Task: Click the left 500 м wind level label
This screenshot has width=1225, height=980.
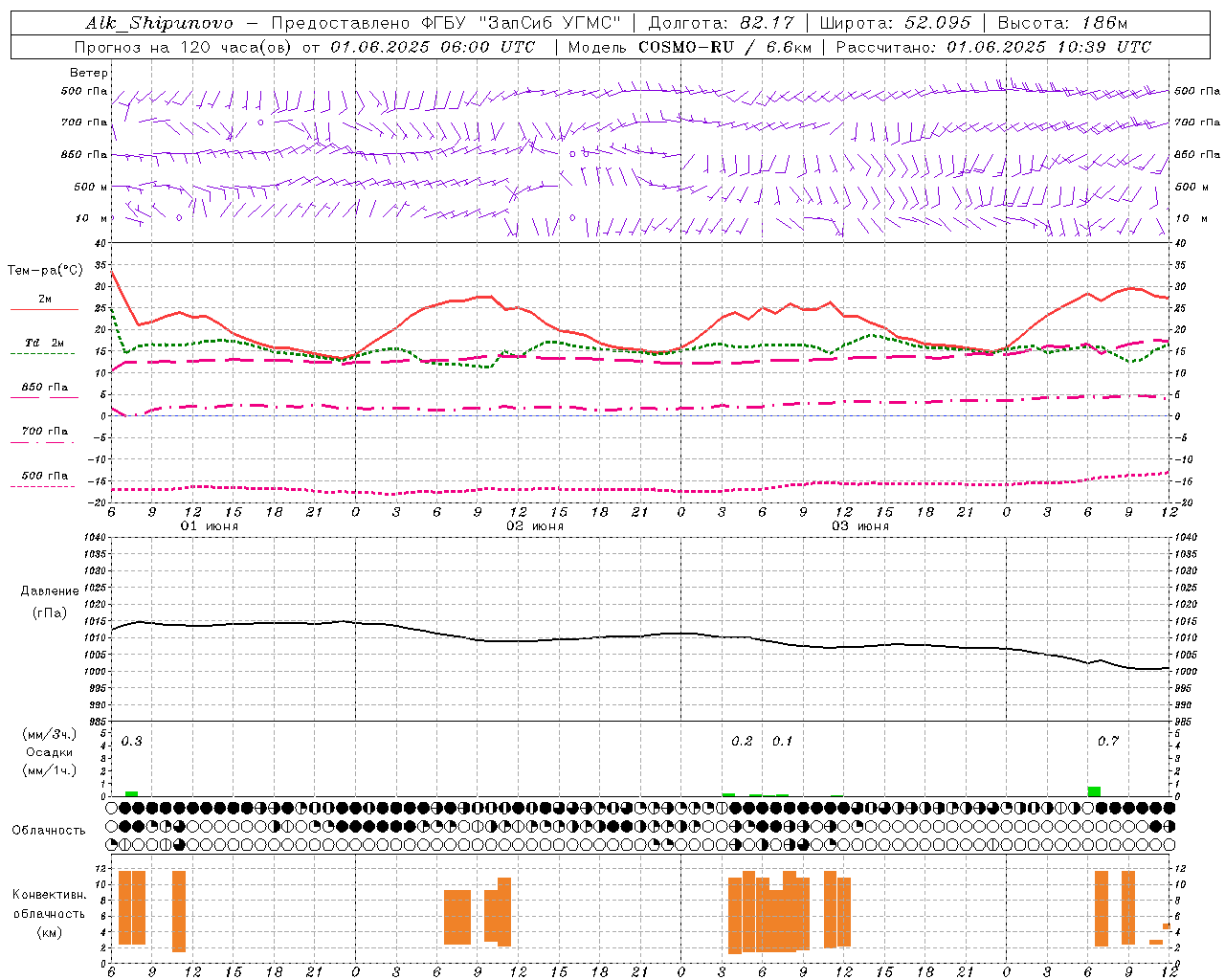Action: tap(91, 188)
